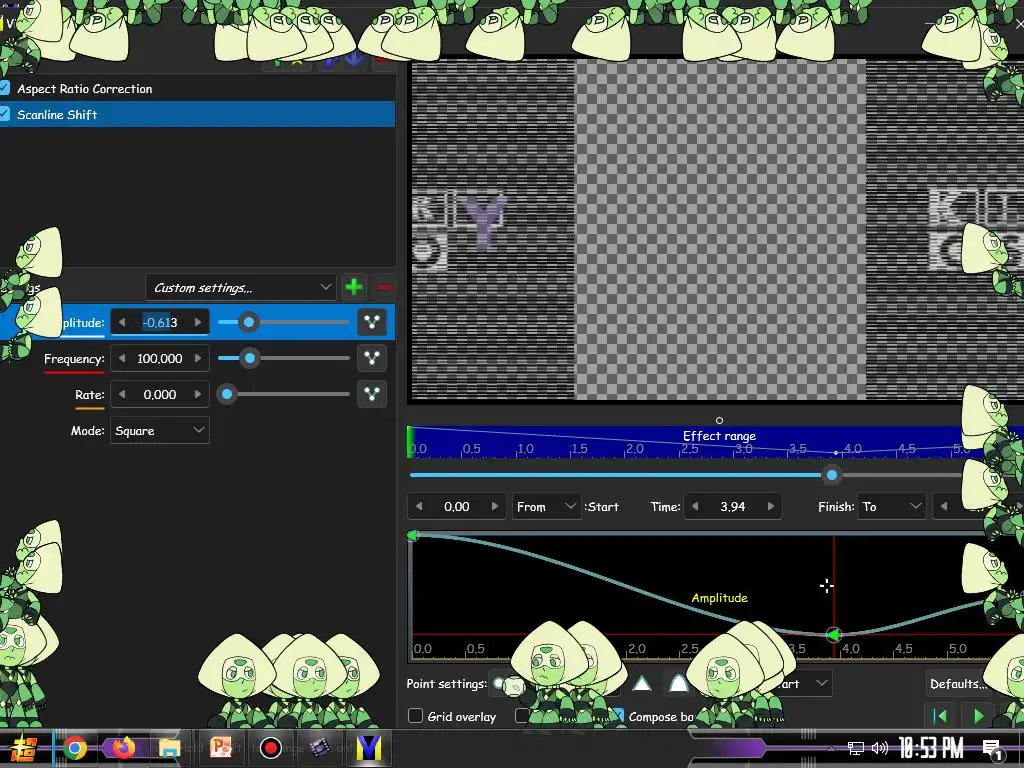Open the Start 'From' dropdown
Screen dimensions: 1024x768
point(546,506)
